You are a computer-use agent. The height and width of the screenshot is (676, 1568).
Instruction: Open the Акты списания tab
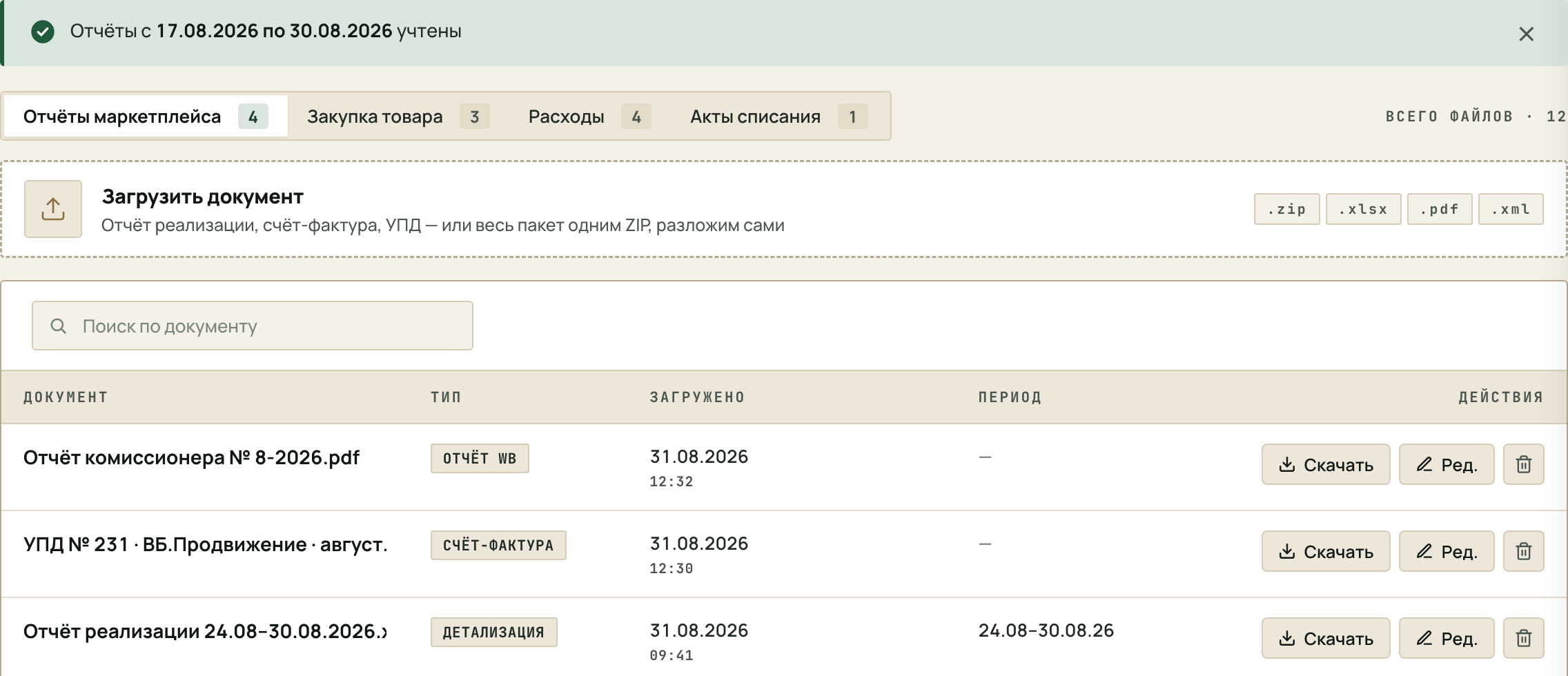[778, 117]
